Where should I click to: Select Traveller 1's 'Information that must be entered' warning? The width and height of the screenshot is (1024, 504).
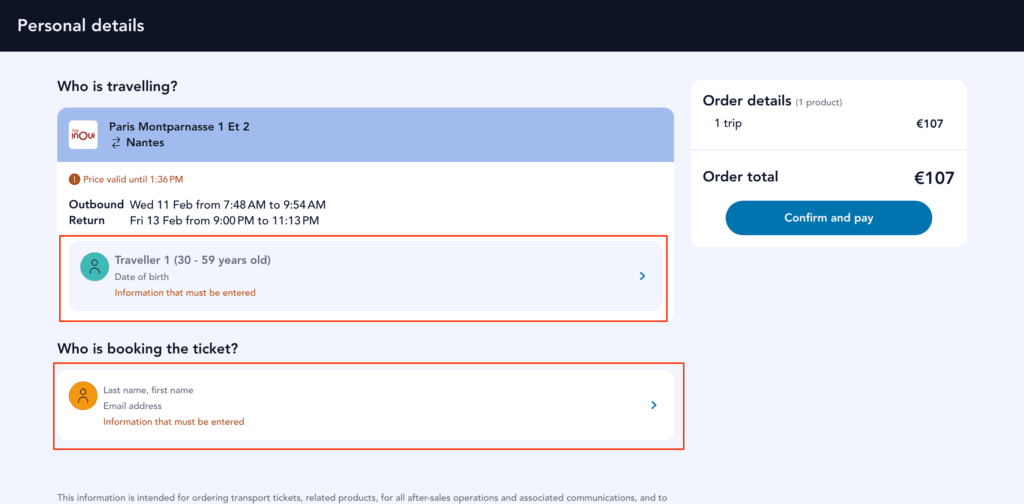[x=185, y=293]
